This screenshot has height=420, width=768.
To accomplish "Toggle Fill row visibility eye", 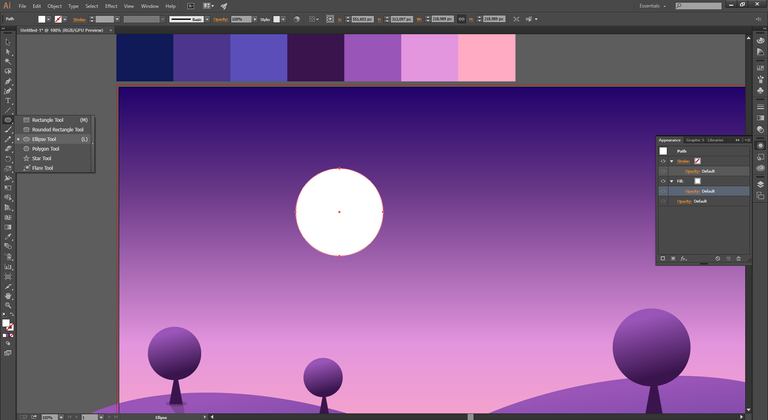I will [663, 181].
